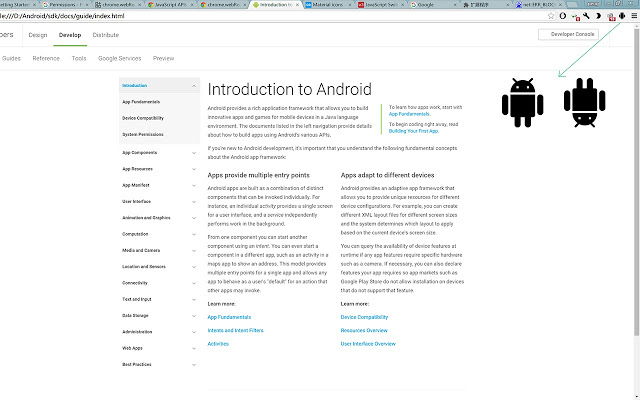Click the vertical page scrollbar

[637, 182]
